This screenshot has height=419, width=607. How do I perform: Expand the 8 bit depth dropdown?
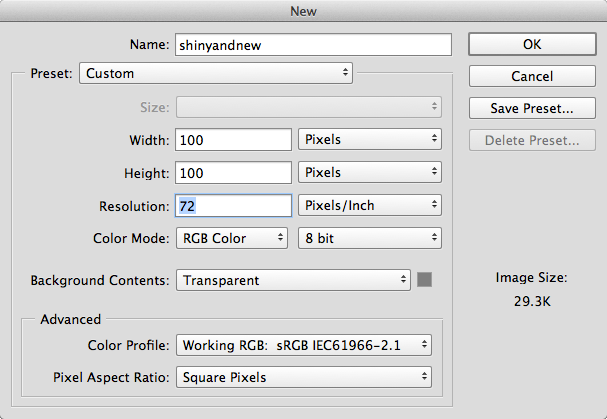370,238
